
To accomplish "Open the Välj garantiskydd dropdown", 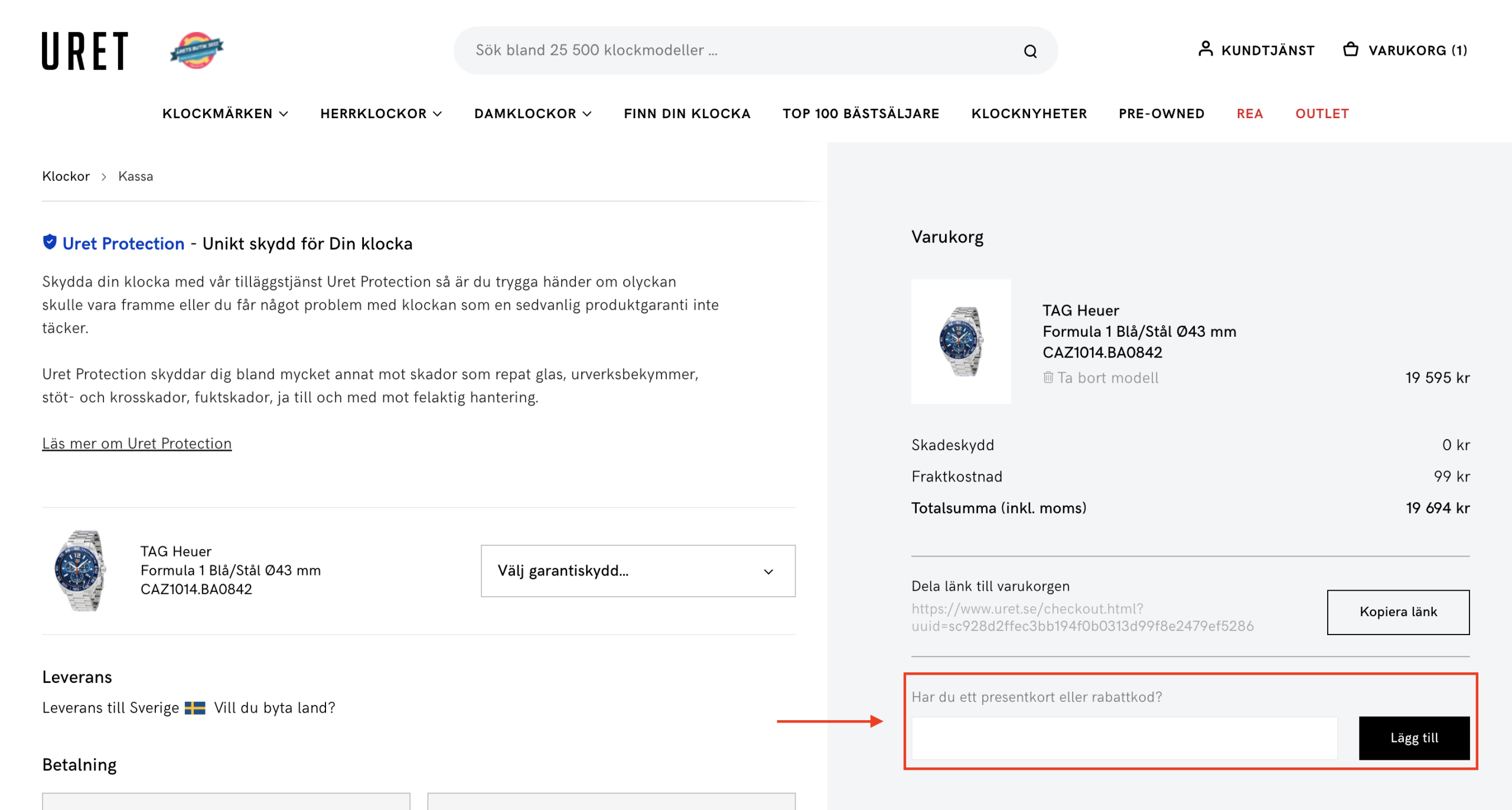I will 638,571.
